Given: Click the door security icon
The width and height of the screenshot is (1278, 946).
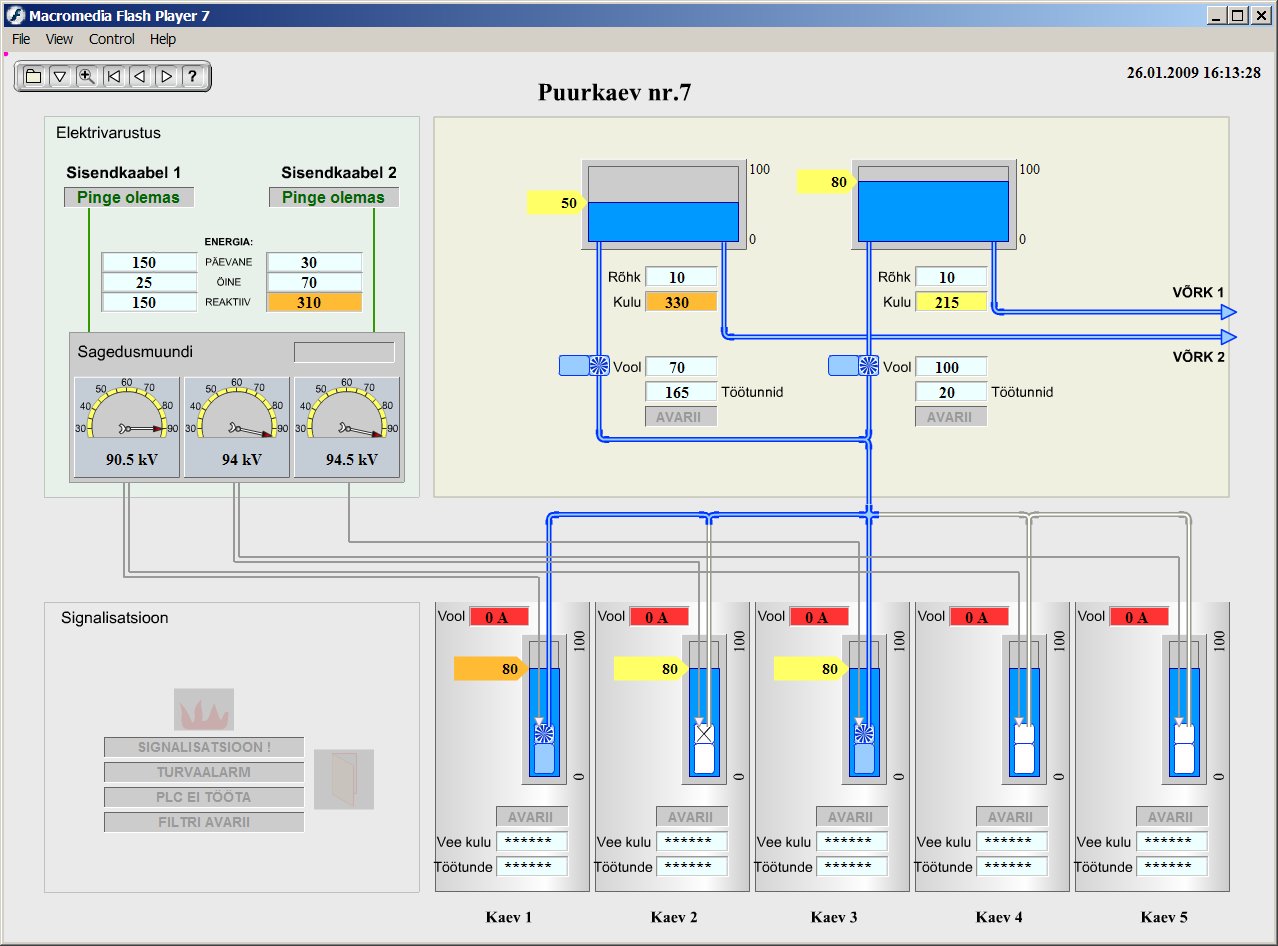Looking at the screenshot, I should tap(344, 779).
